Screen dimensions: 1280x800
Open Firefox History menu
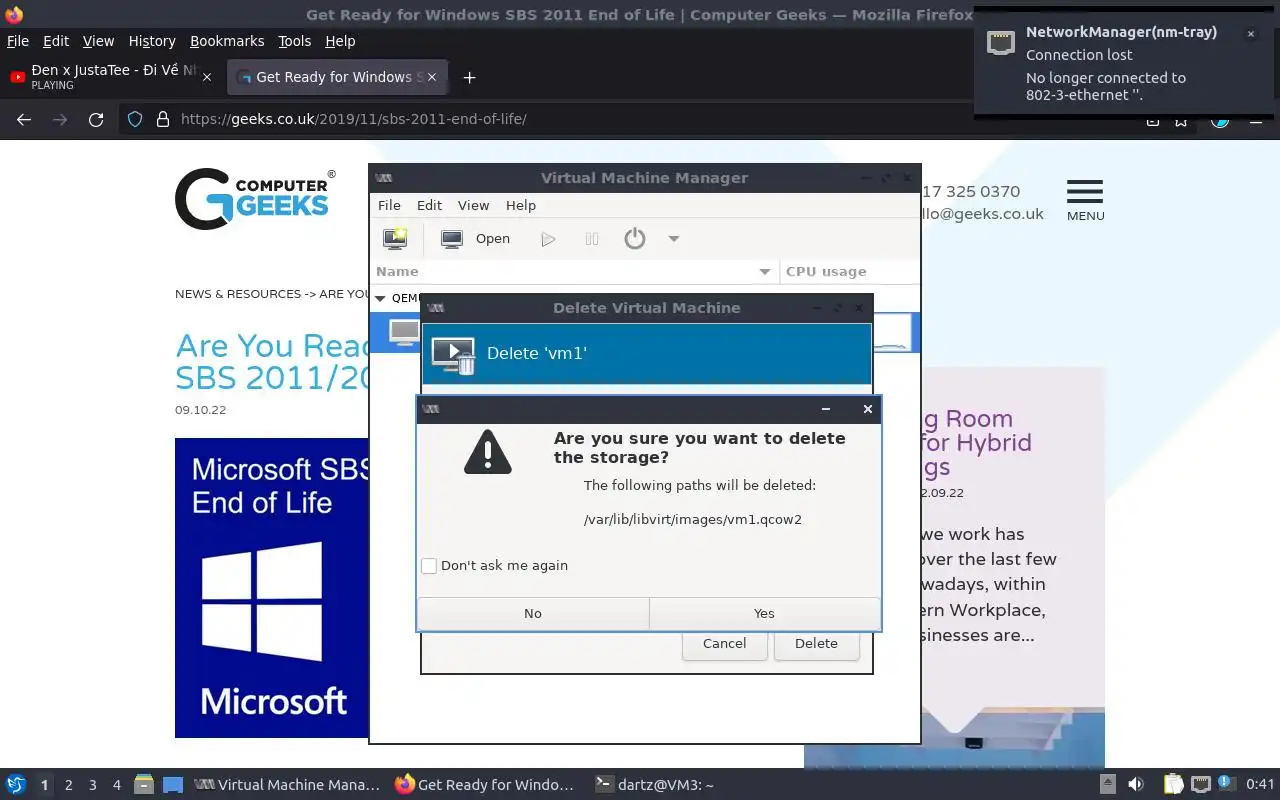(x=152, y=41)
